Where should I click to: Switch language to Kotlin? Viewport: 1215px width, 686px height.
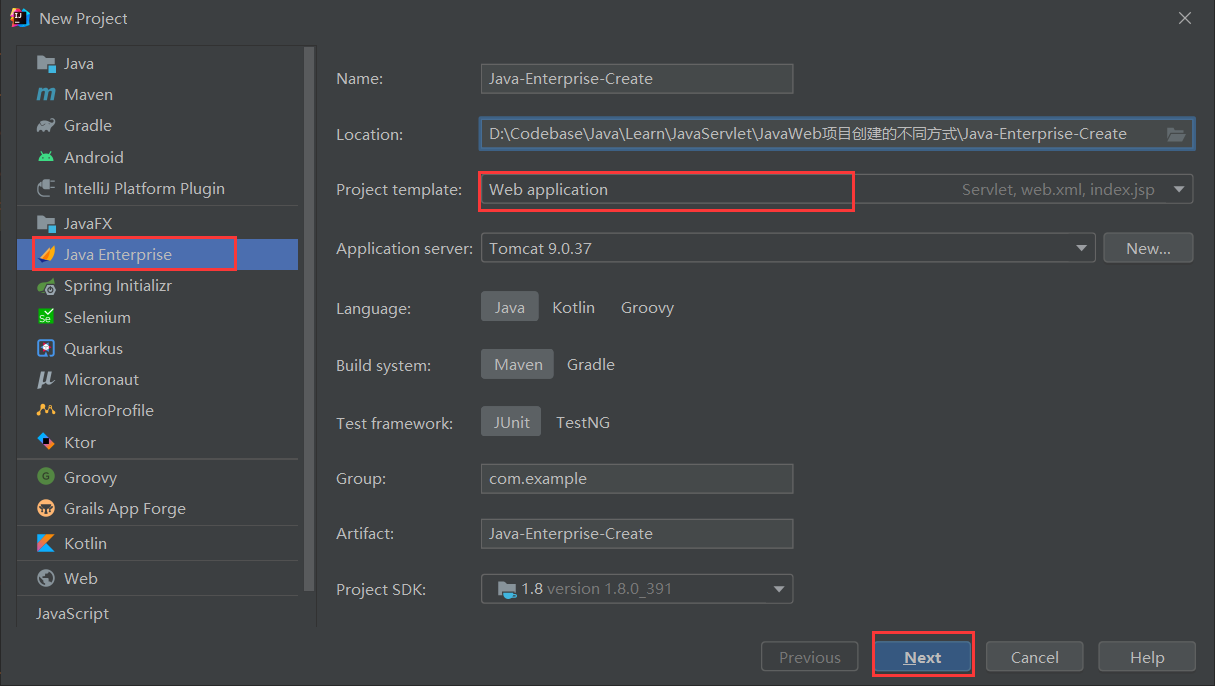coord(573,308)
